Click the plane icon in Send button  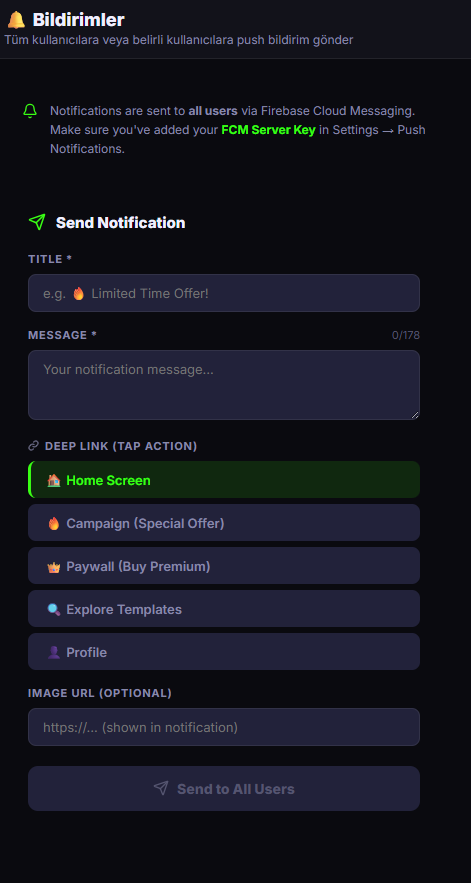tap(161, 788)
